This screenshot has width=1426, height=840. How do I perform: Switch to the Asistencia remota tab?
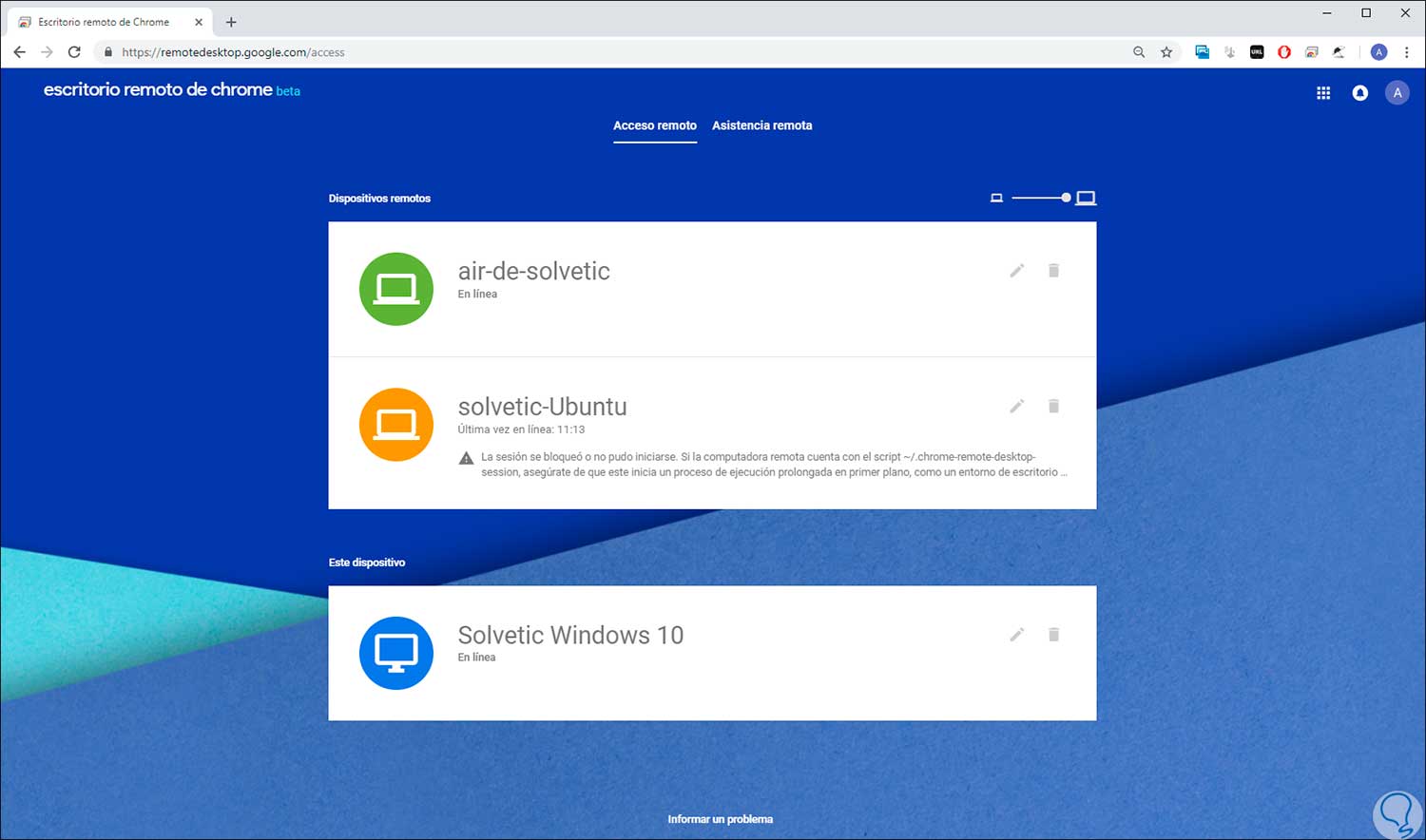click(x=762, y=125)
